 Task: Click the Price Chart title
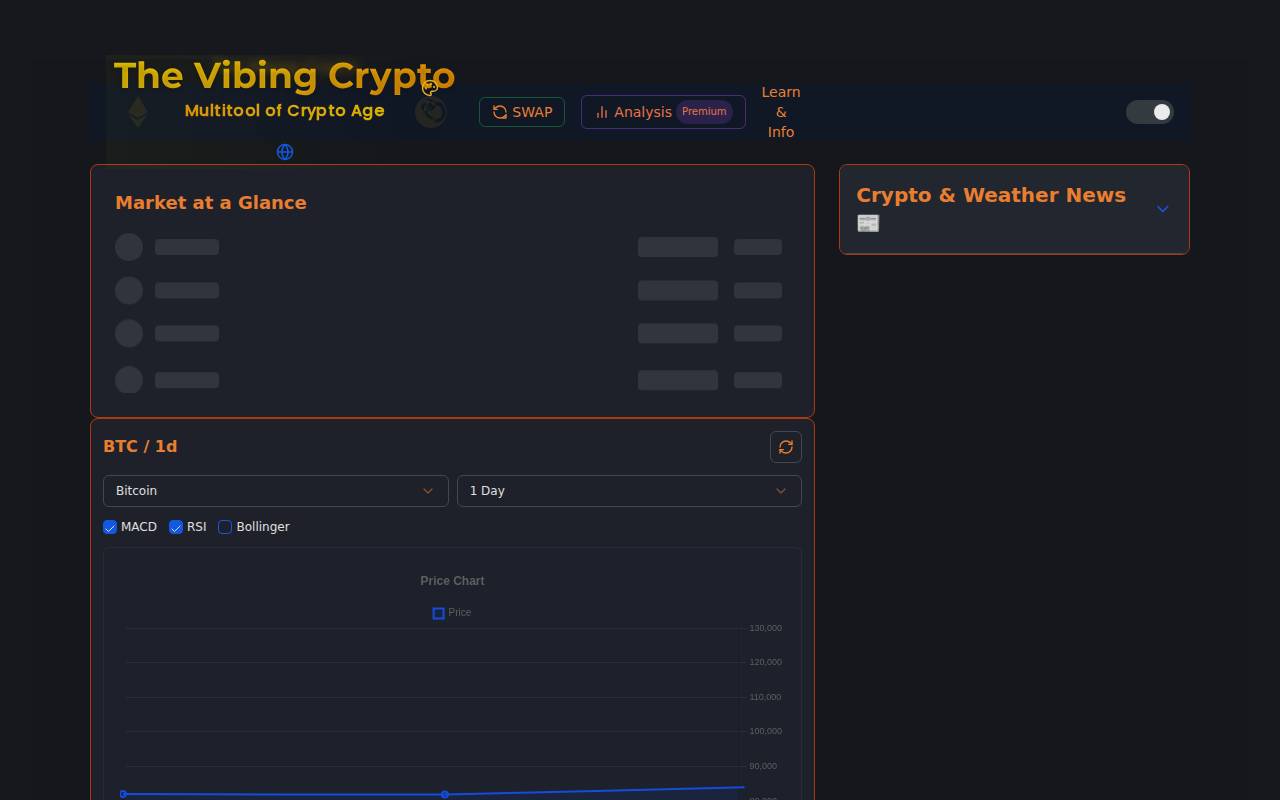[x=452, y=581]
